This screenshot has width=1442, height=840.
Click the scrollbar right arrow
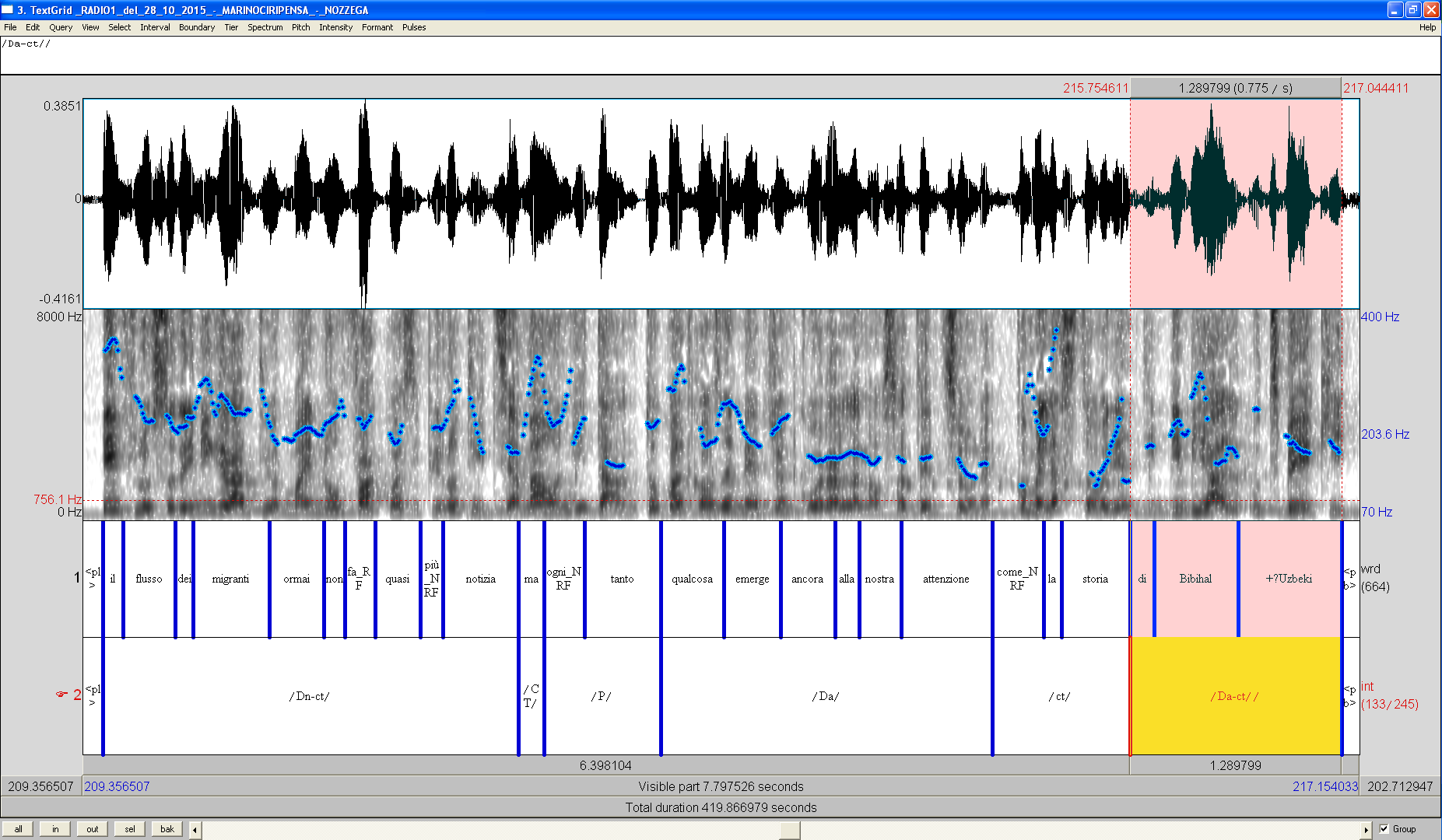(1366, 830)
